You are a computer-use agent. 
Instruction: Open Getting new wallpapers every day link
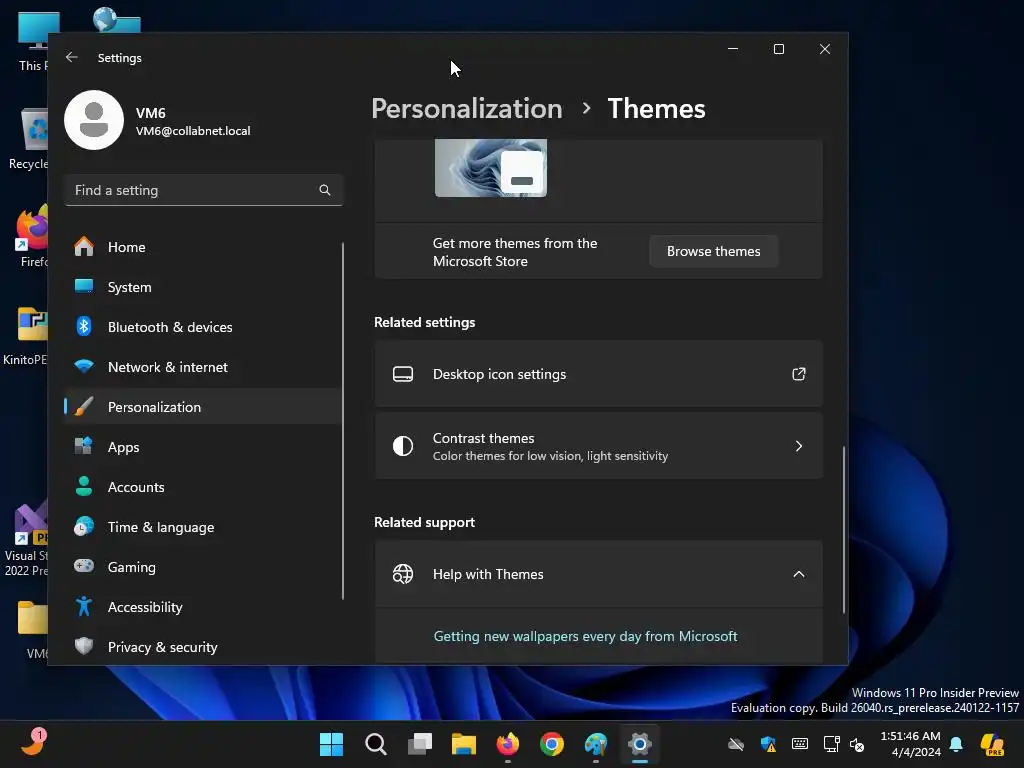(585, 636)
